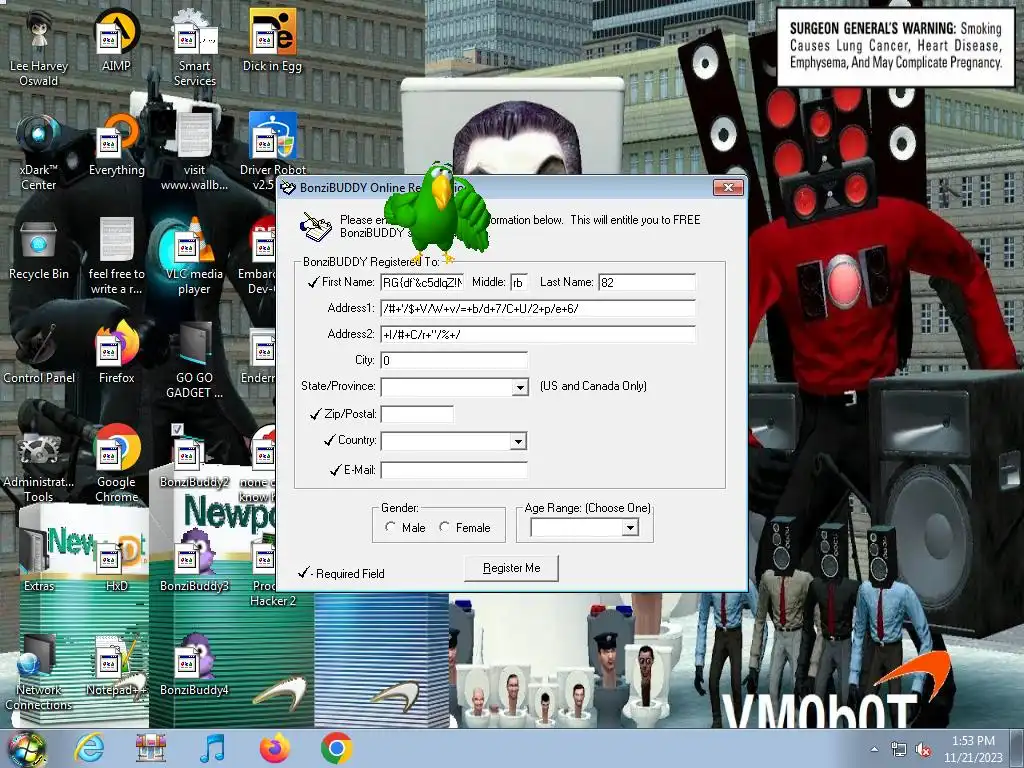1024x768 pixels.
Task: Open Smart Services desktop icon
Action: (195, 48)
